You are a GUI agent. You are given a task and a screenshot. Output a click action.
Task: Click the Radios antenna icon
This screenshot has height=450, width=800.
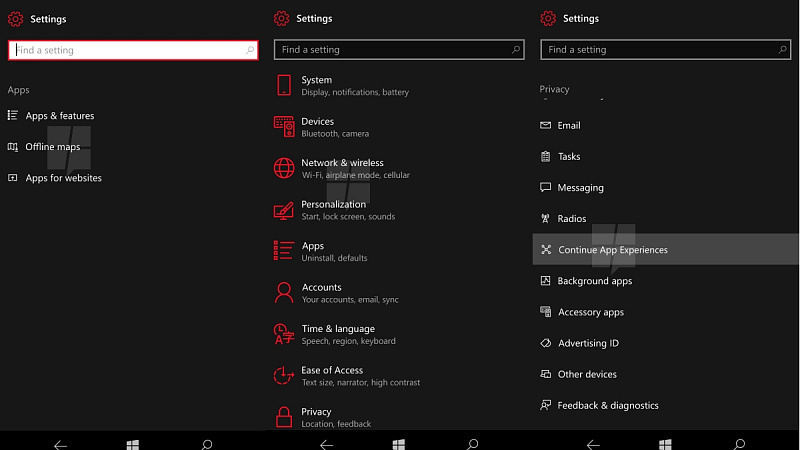coord(545,218)
